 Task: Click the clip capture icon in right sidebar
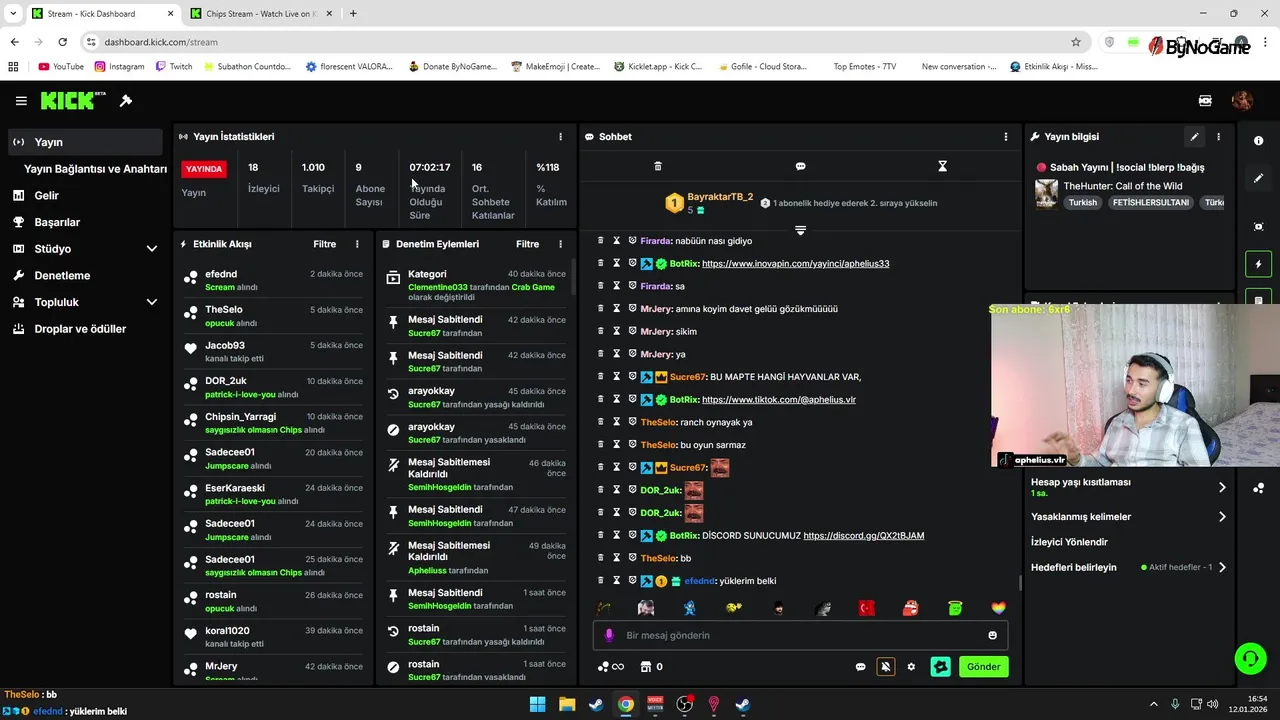click(1258, 227)
